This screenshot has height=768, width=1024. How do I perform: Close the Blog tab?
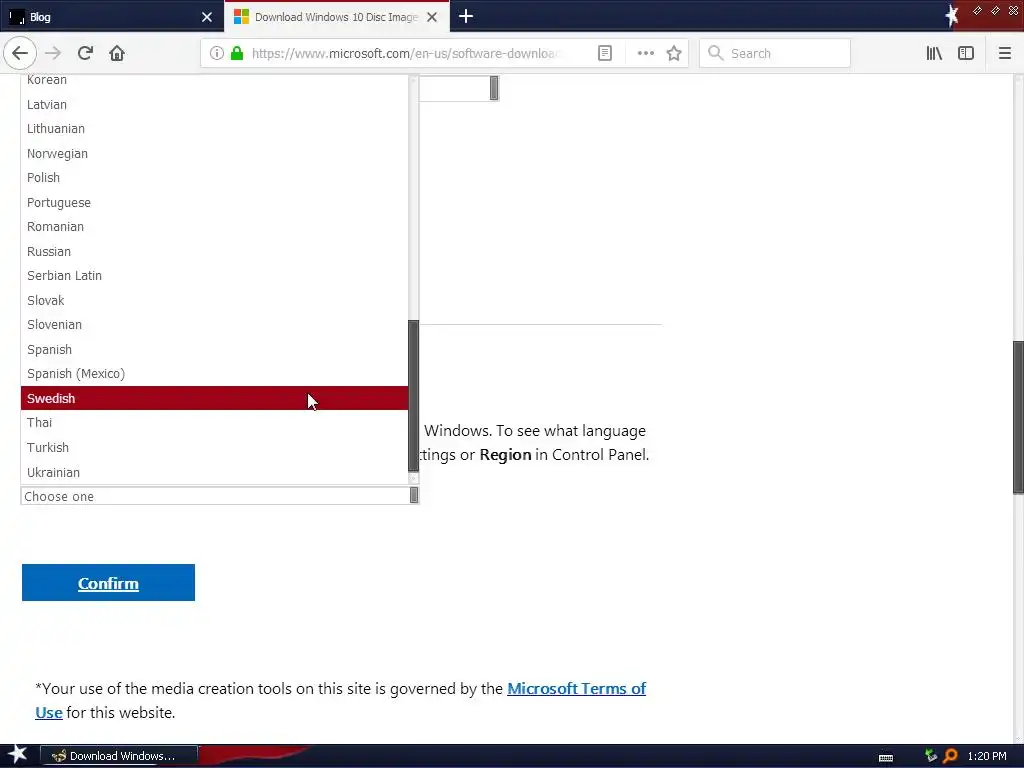point(207,17)
